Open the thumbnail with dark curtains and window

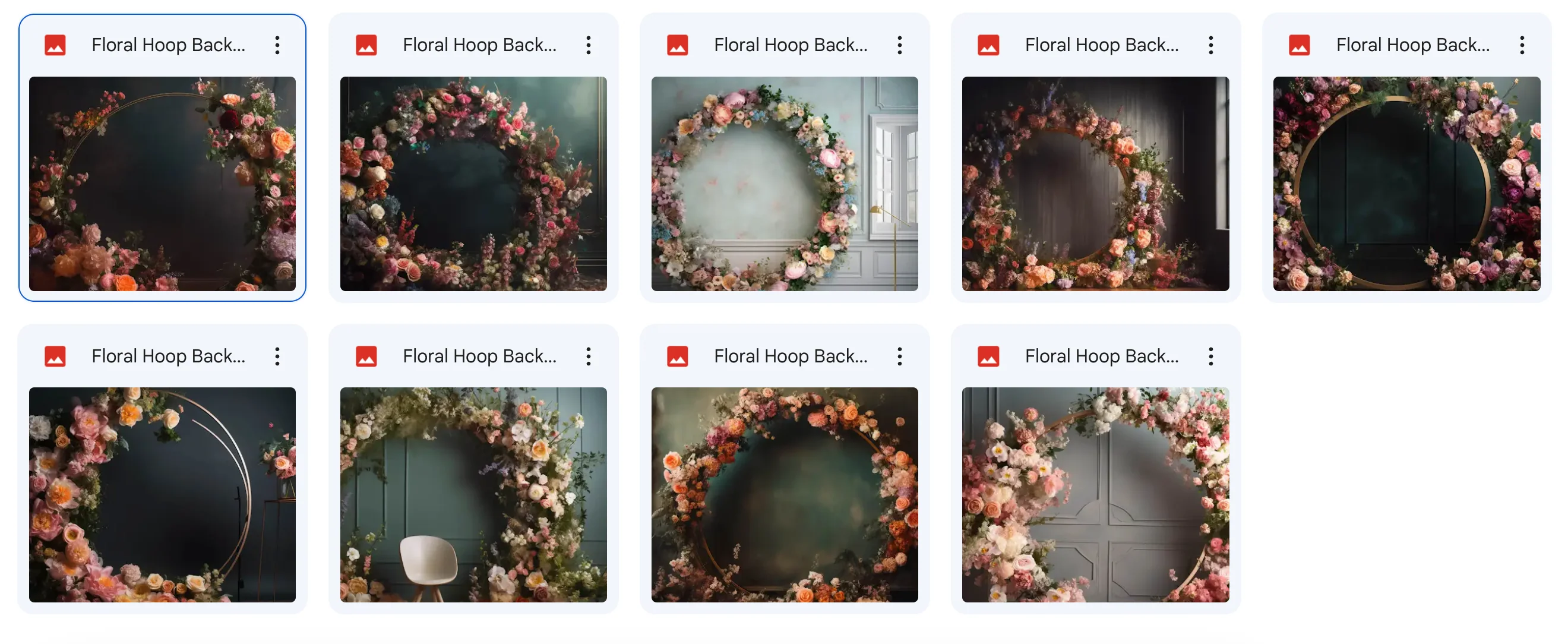[1096, 184]
